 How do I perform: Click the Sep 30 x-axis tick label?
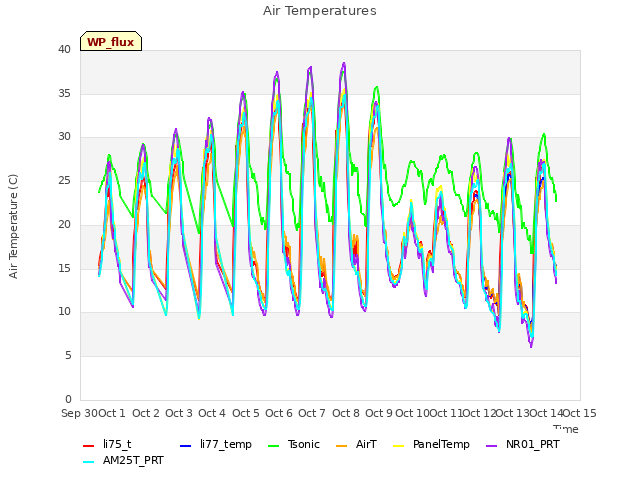(79, 413)
